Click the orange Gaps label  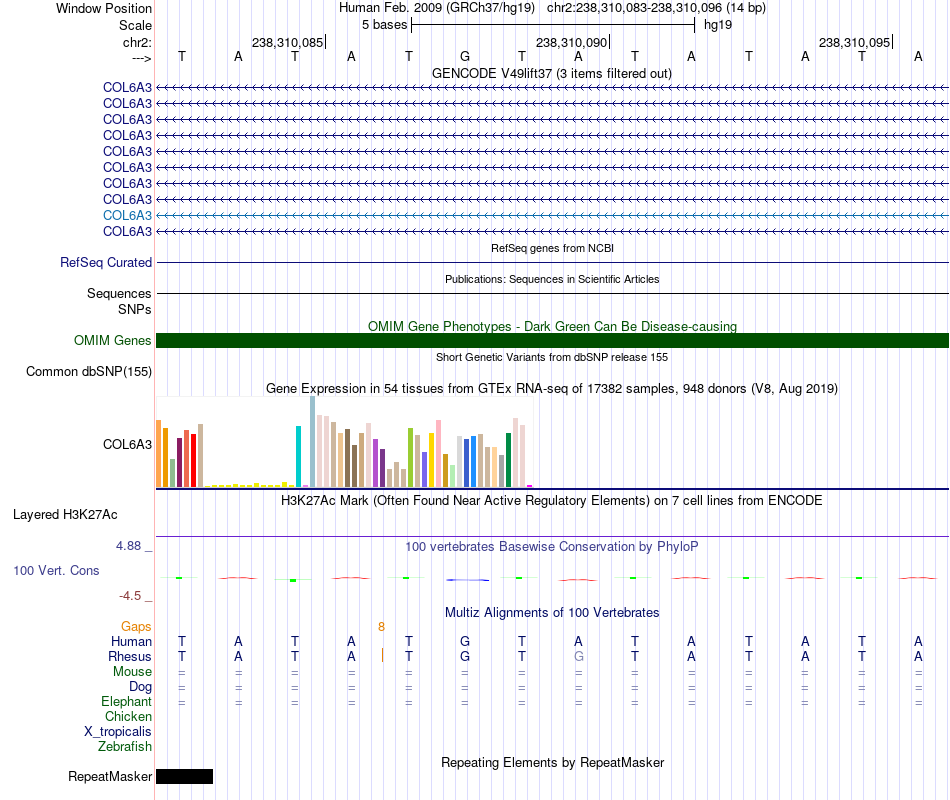(x=136, y=626)
